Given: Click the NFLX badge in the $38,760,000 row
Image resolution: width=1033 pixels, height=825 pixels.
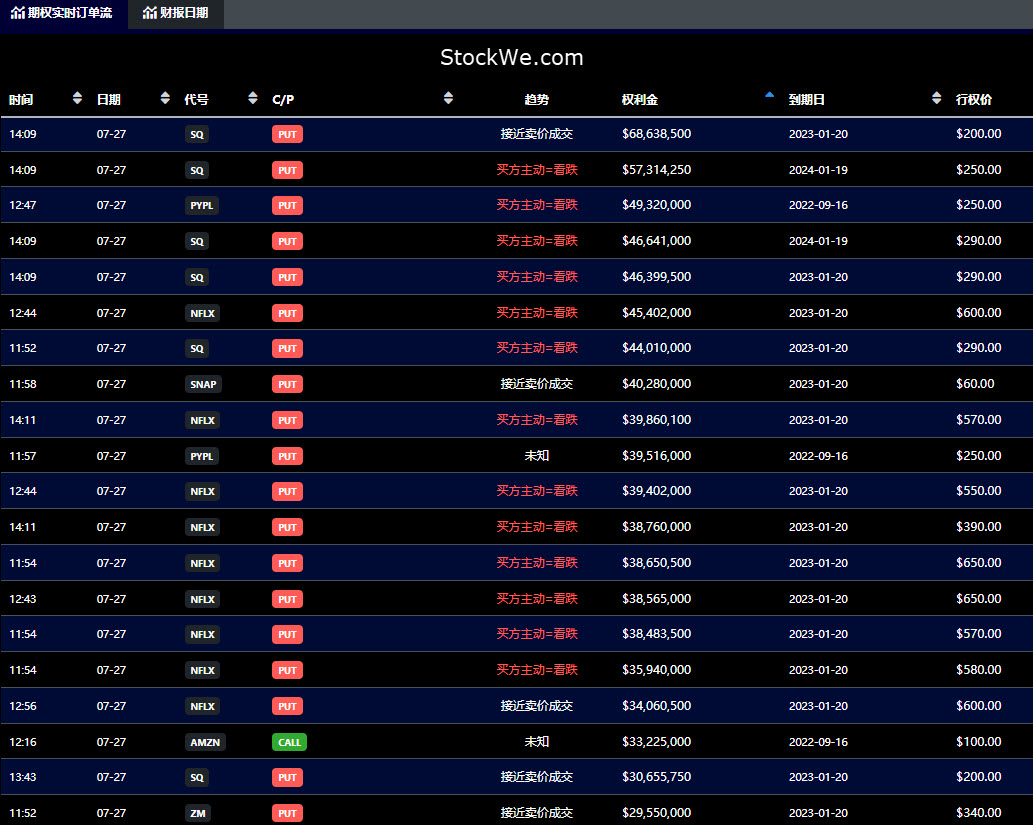Looking at the screenshot, I should coord(202,527).
